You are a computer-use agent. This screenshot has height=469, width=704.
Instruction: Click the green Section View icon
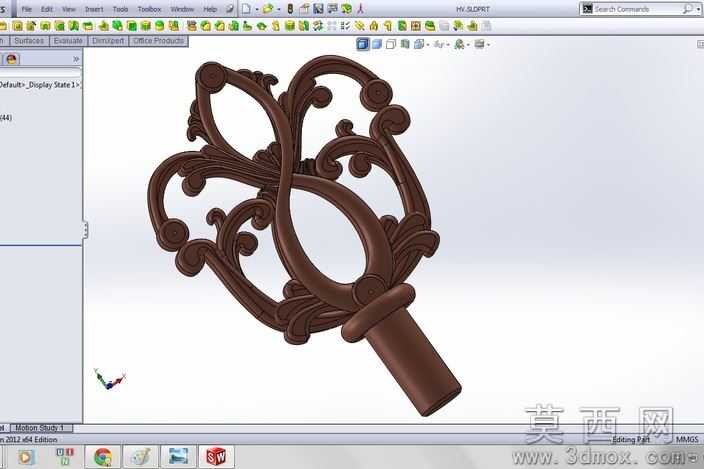coord(405,44)
